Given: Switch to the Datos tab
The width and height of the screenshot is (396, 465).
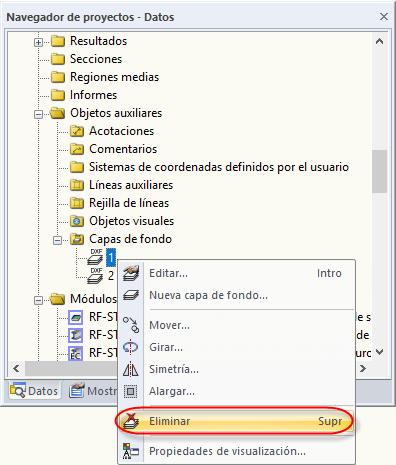Looking at the screenshot, I should point(34,391).
